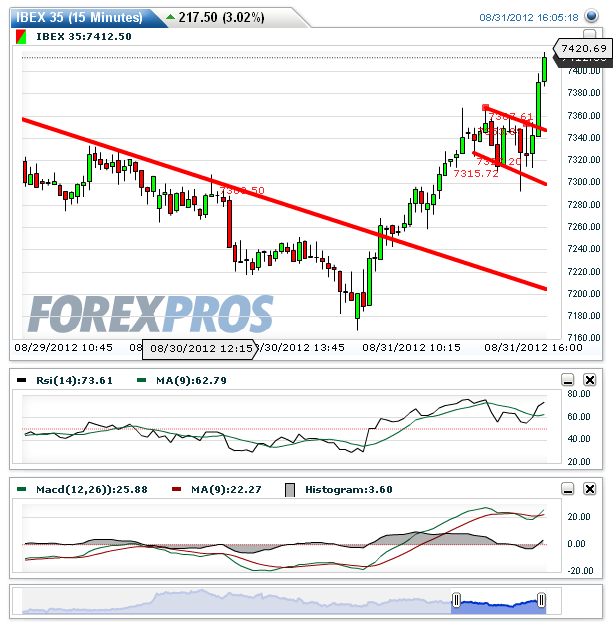The width and height of the screenshot is (613, 627).
Task: Click the green MA(9):62.79 legend swatch
Action: tap(141, 380)
